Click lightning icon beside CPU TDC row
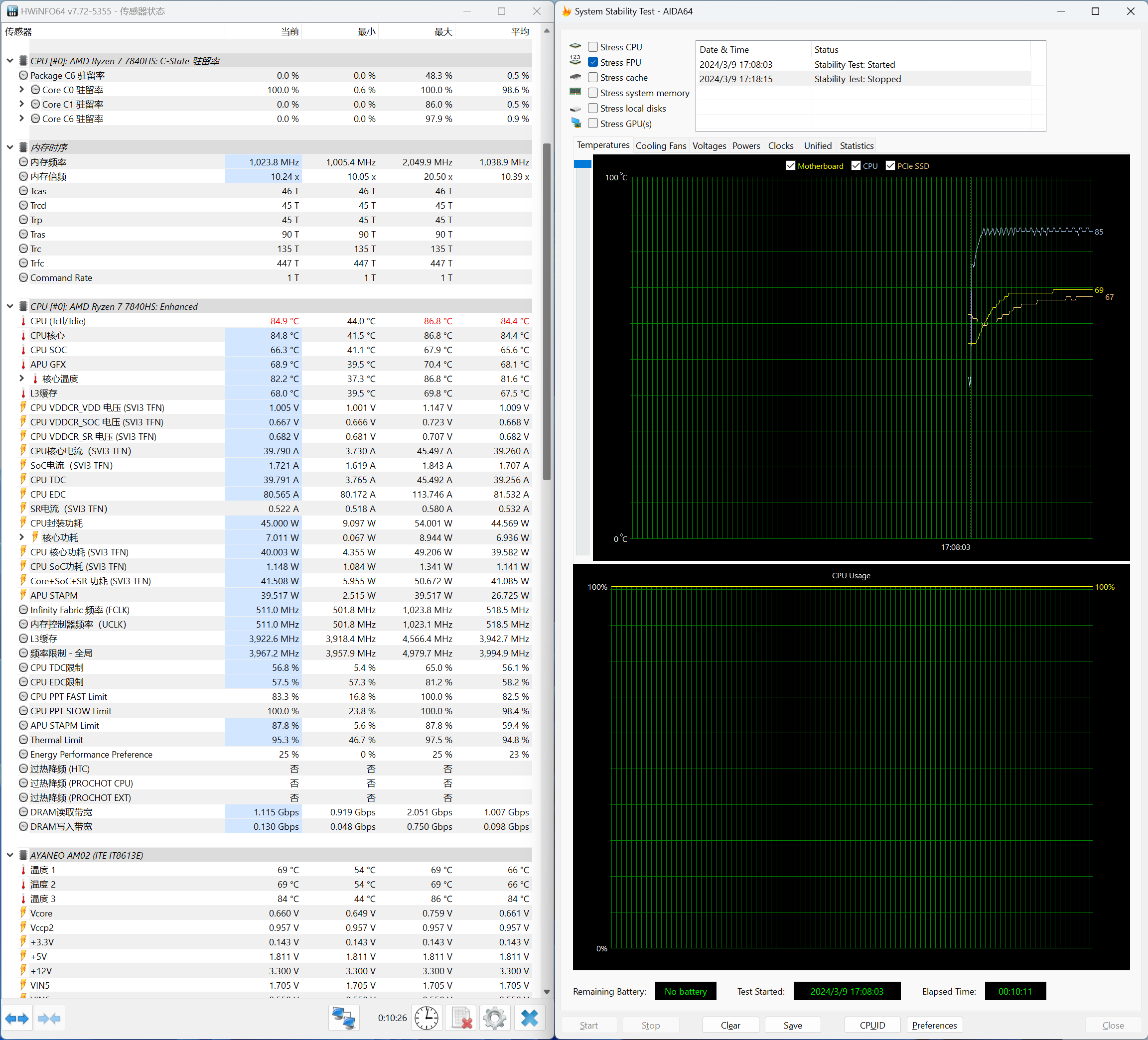The image size is (1148, 1040). tap(23, 480)
